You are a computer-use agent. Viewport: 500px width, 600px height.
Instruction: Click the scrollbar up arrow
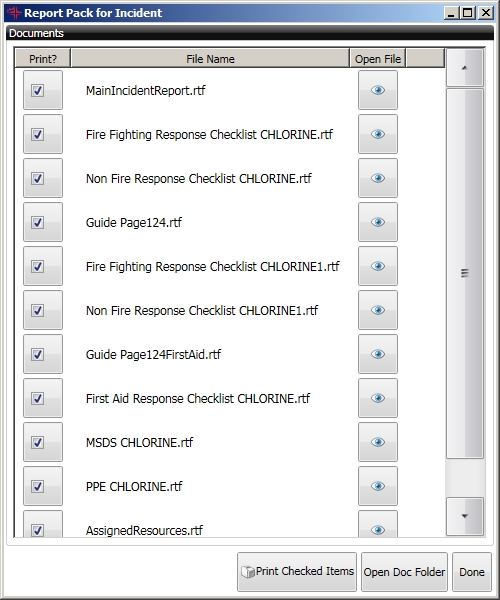point(465,68)
